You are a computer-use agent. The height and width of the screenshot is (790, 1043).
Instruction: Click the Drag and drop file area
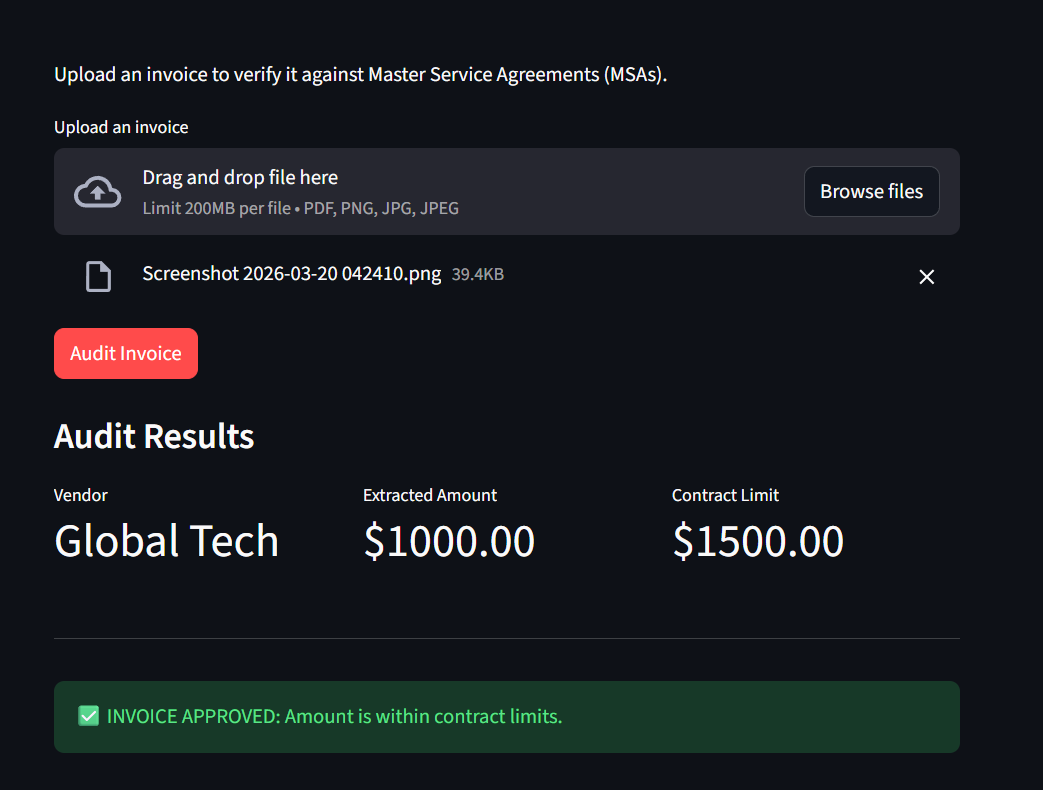tap(507, 192)
